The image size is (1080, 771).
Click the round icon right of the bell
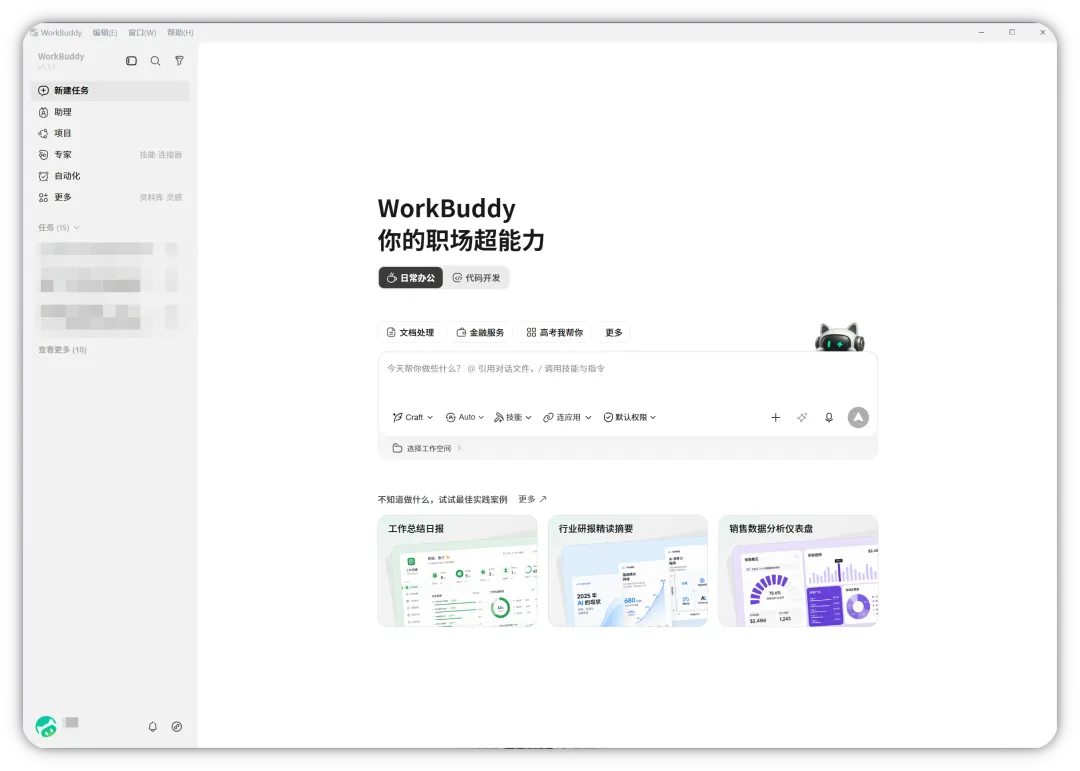[177, 727]
